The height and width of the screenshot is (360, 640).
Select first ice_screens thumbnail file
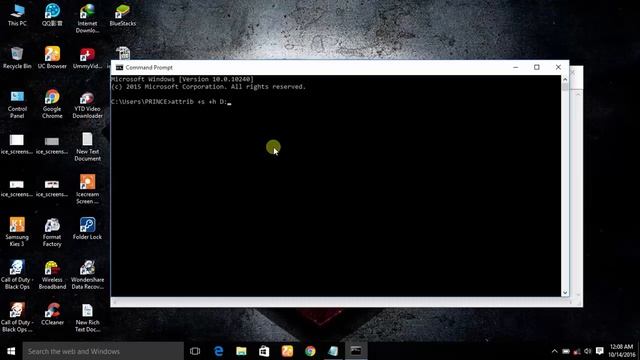click(17, 144)
